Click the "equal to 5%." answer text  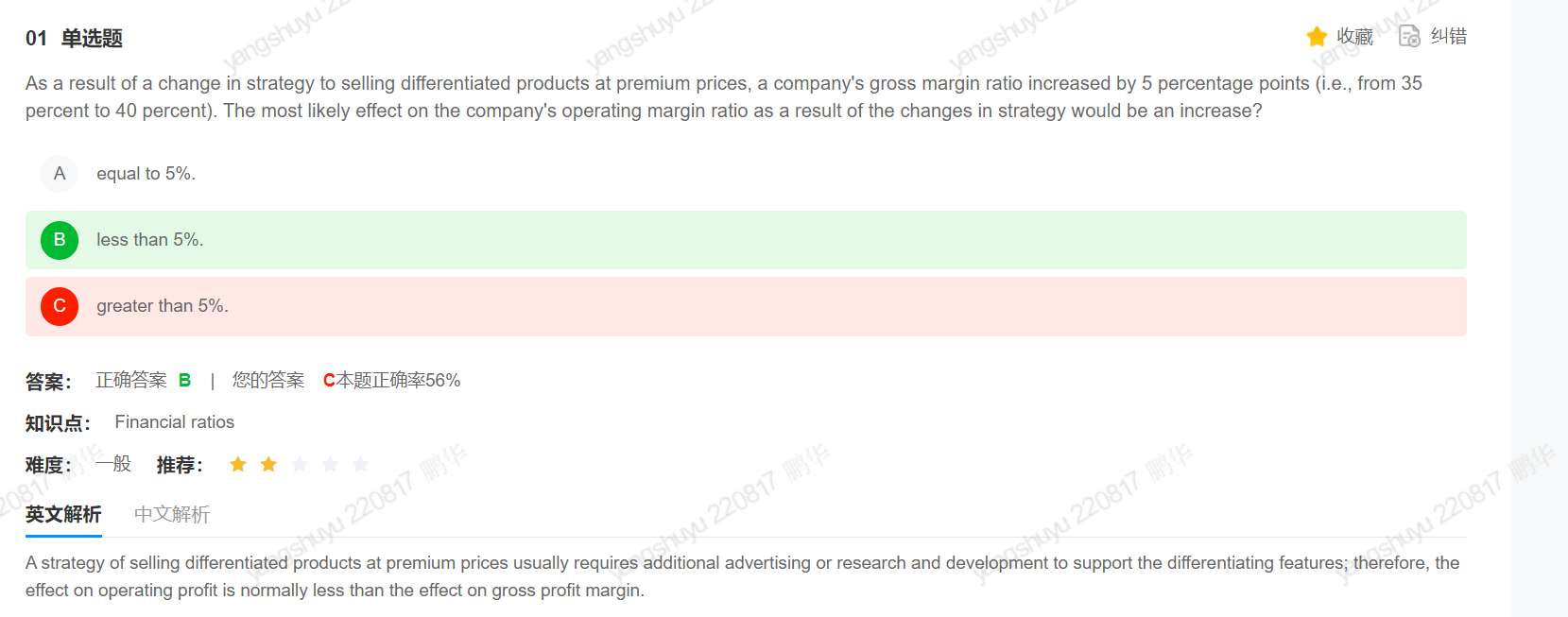[x=146, y=174]
